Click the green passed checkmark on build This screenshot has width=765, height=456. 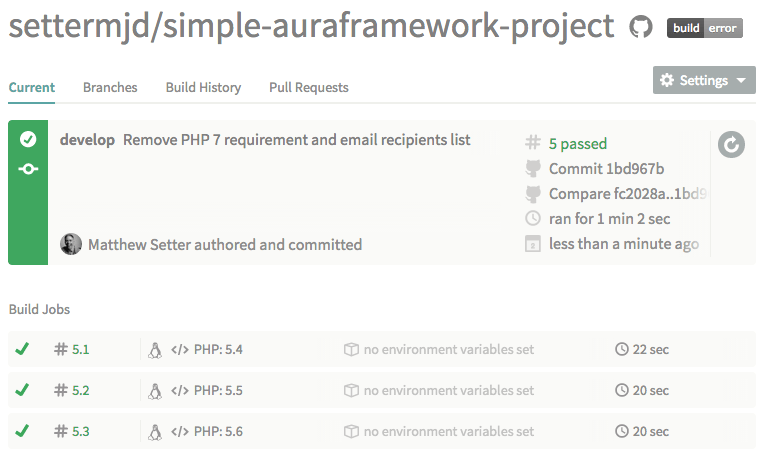tap(28, 140)
